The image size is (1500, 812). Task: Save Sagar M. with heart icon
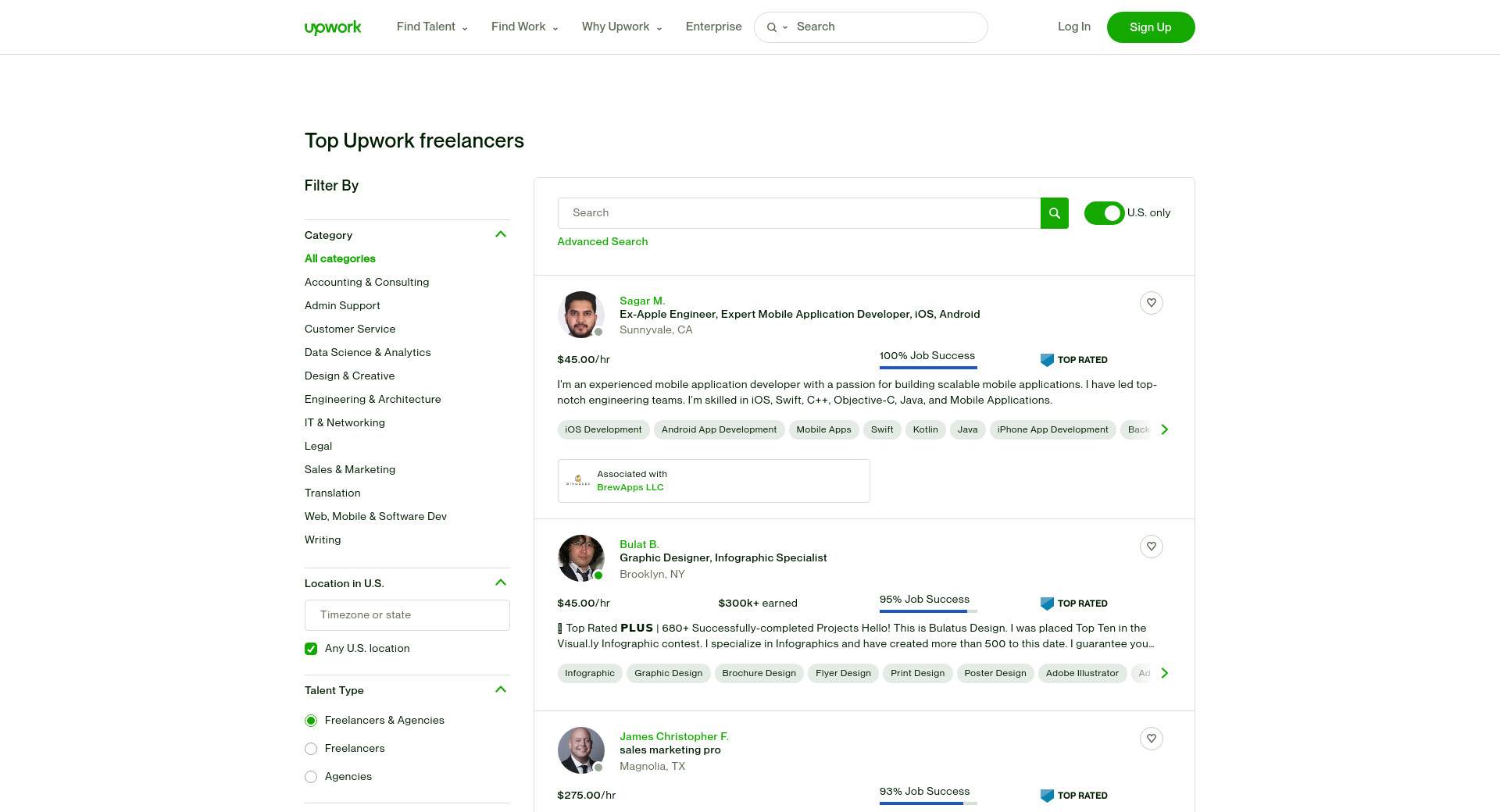point(1151,303)
